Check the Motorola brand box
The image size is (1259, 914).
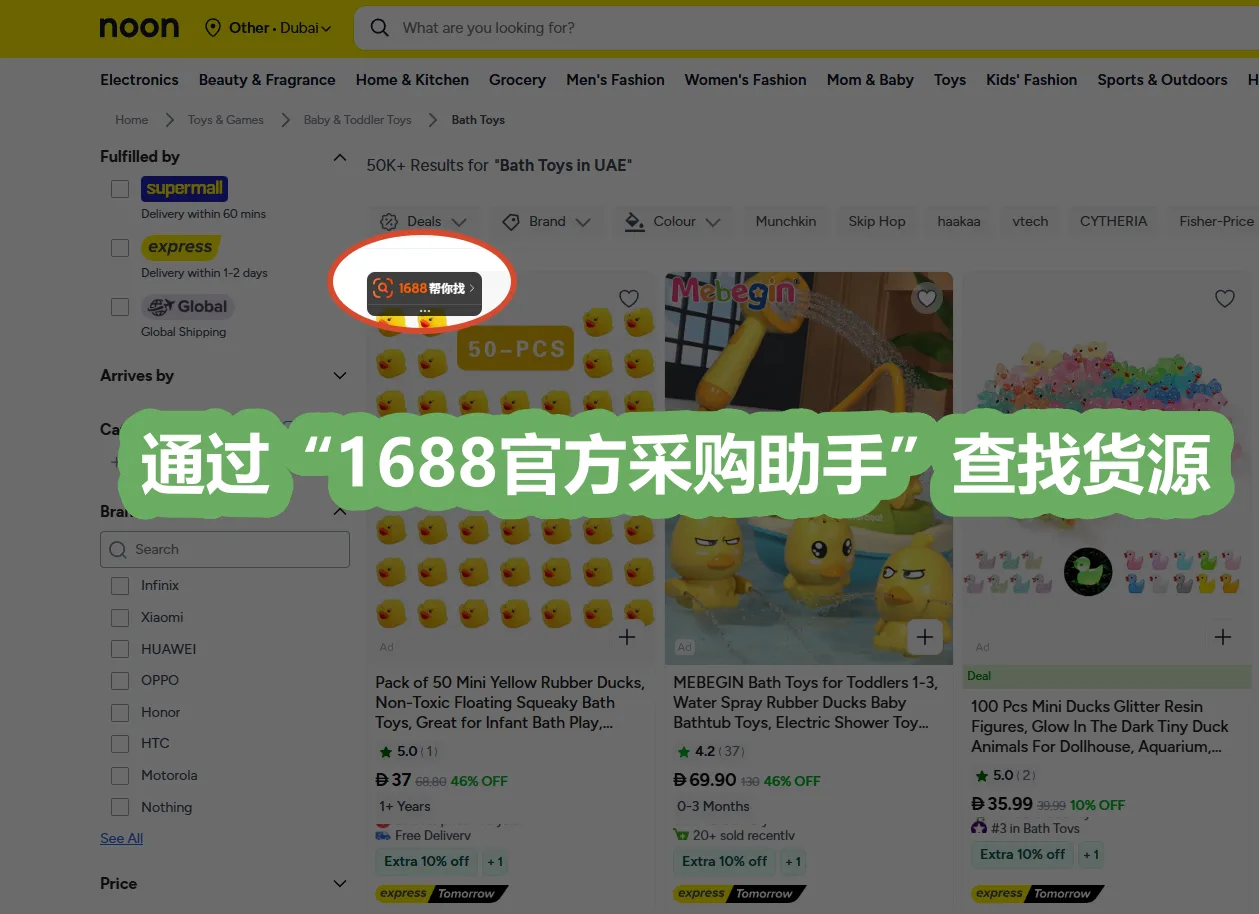[120, 776]
